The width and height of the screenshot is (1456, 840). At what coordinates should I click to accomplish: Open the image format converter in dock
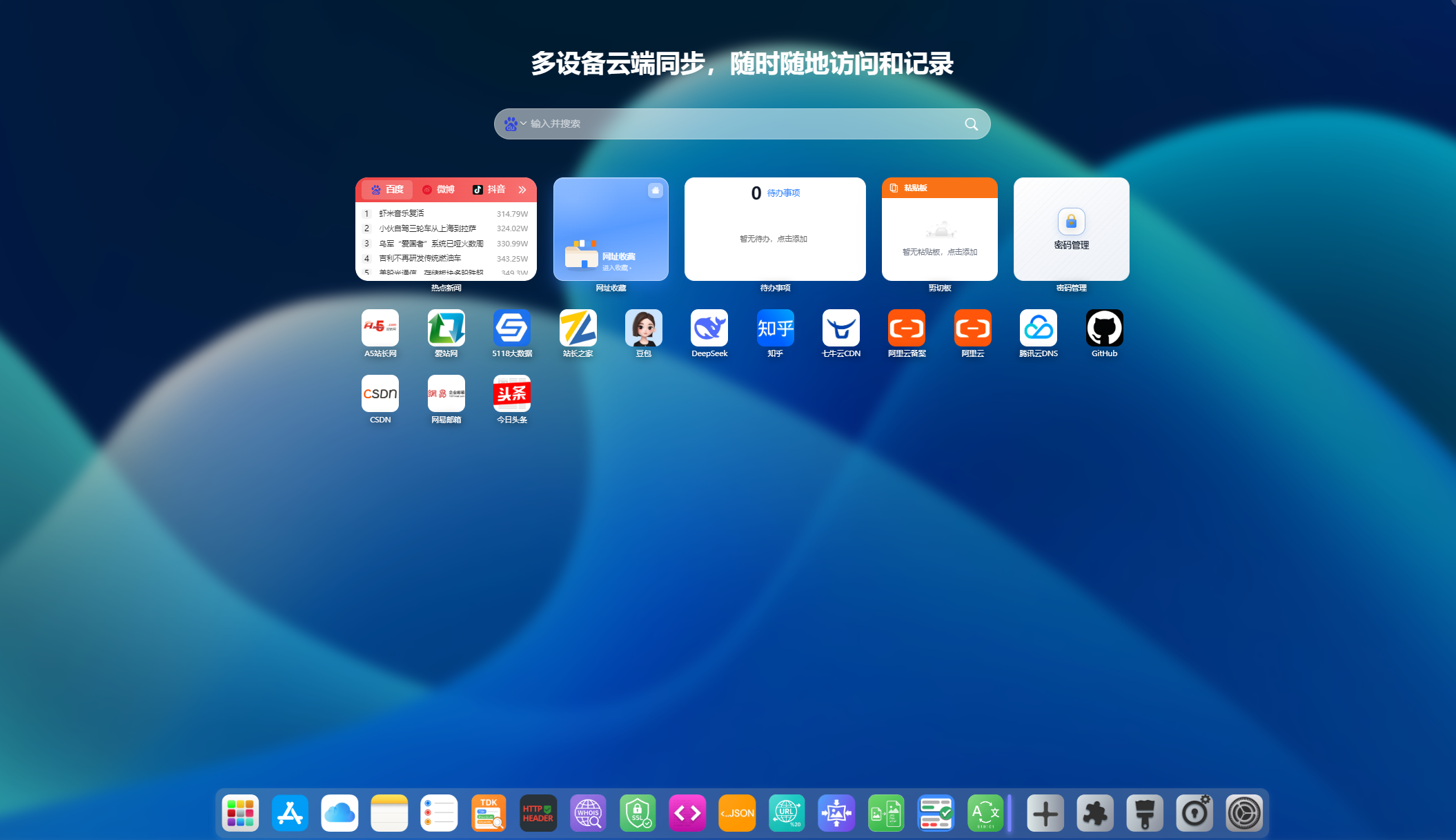887,813
